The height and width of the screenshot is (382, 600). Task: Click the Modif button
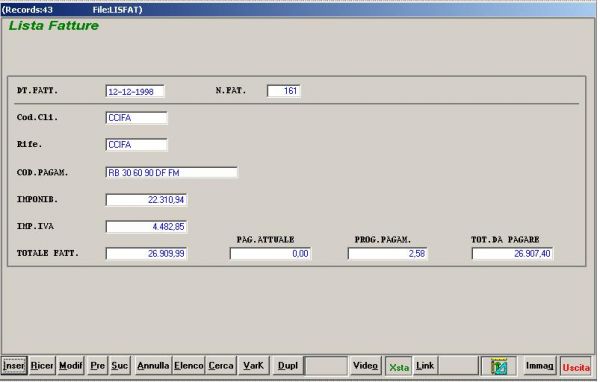[x=71, y=366]
